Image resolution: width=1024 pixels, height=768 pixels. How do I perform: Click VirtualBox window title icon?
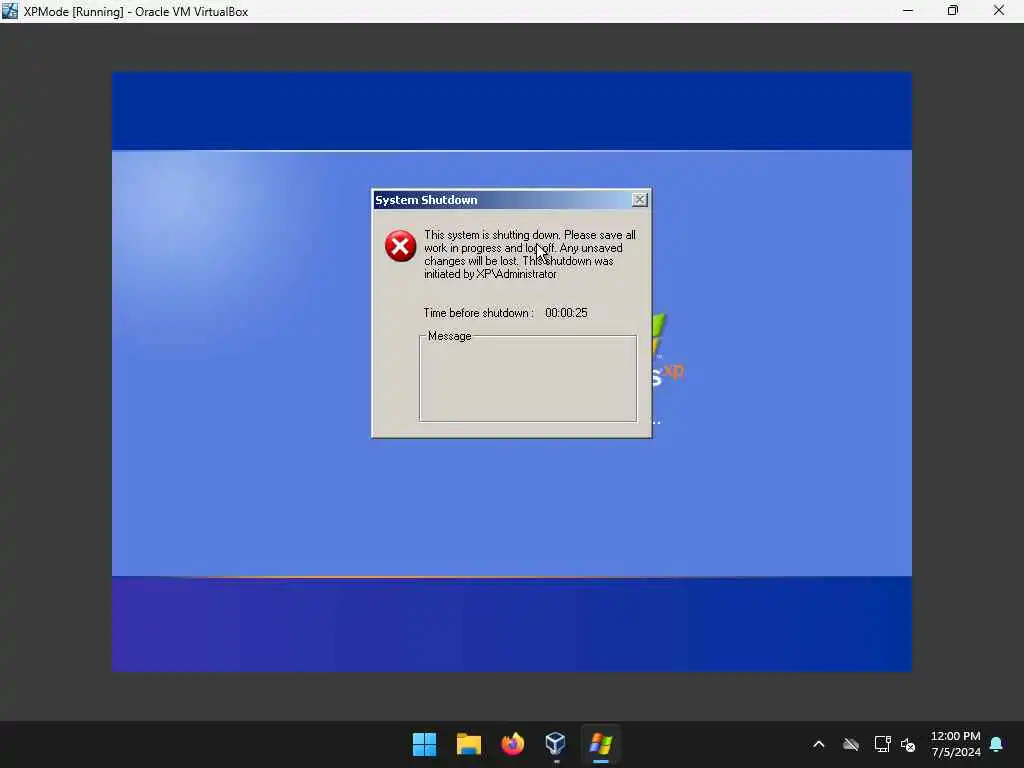(10, 11)
